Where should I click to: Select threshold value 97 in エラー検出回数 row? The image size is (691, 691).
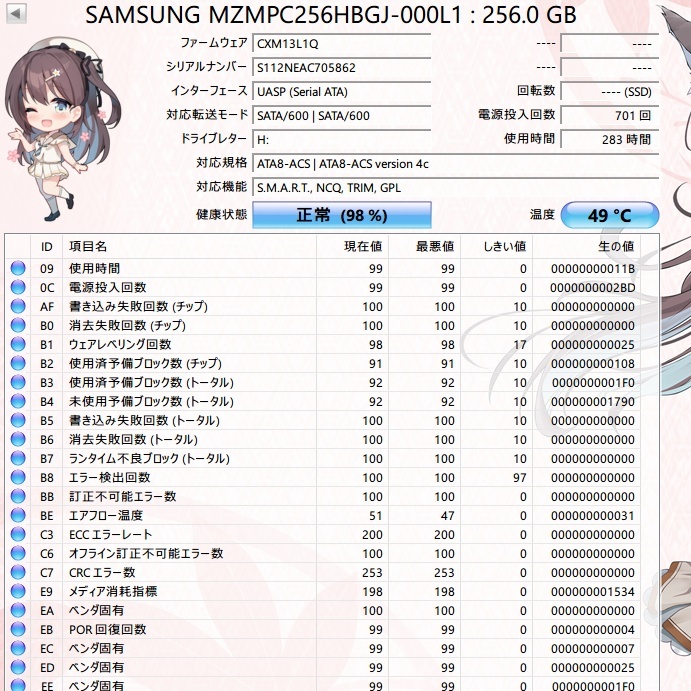pos(520,478)
